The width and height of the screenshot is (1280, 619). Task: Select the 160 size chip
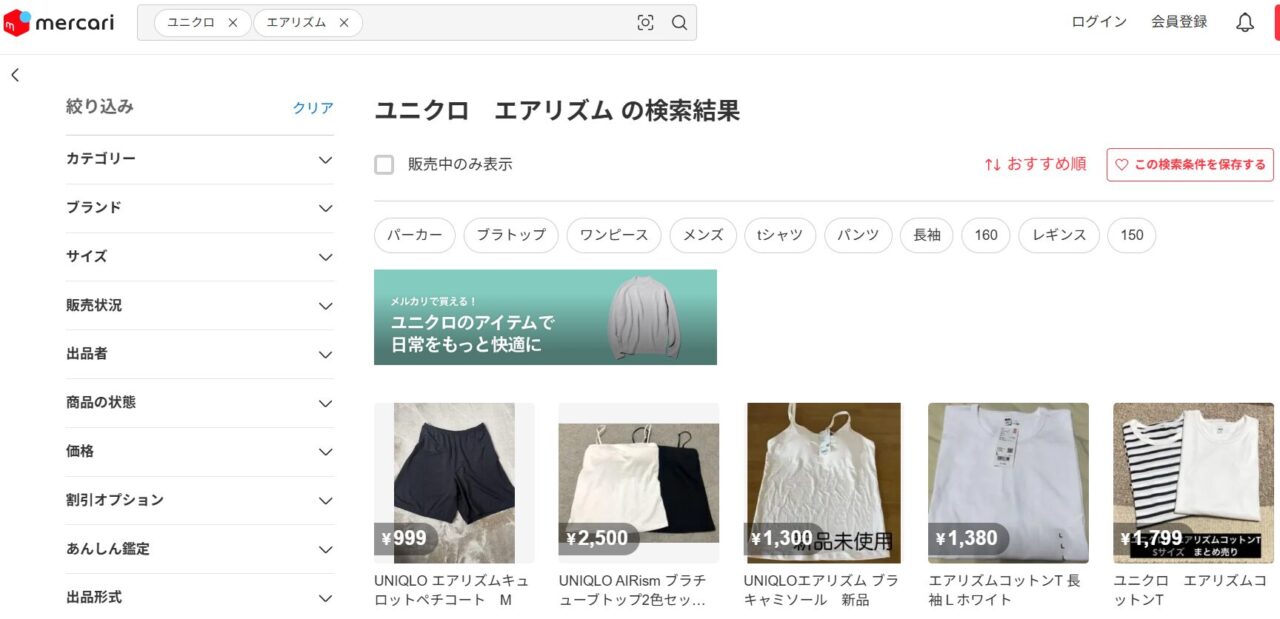click(x=986, y=235)
